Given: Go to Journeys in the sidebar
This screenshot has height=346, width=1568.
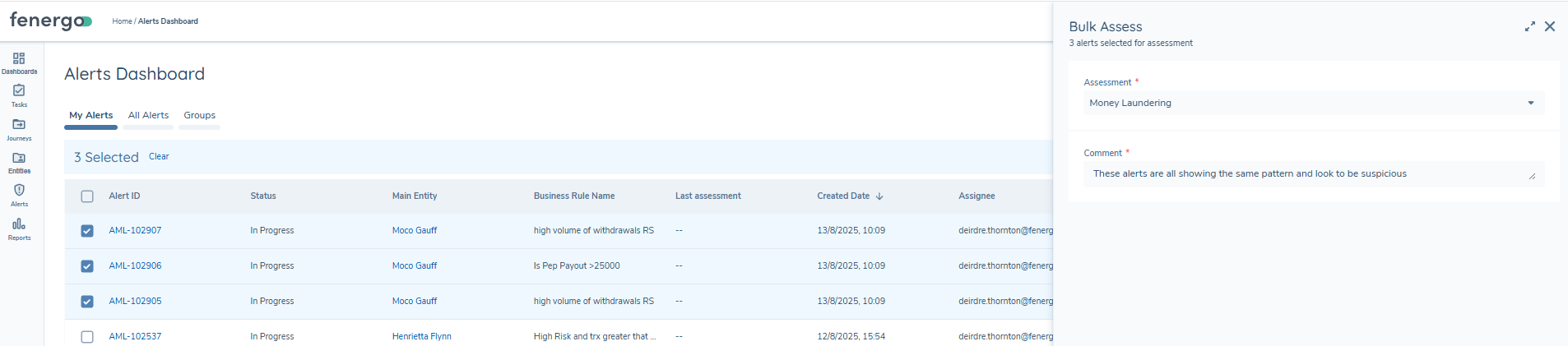Looking at the screenshot, I should click(19, 129).
